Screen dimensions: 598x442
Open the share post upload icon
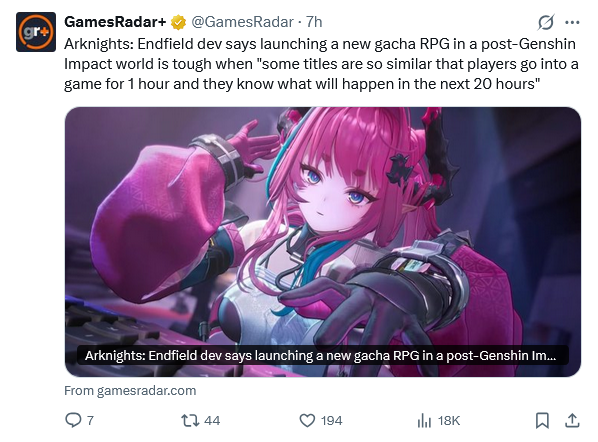tap(572, 420)
